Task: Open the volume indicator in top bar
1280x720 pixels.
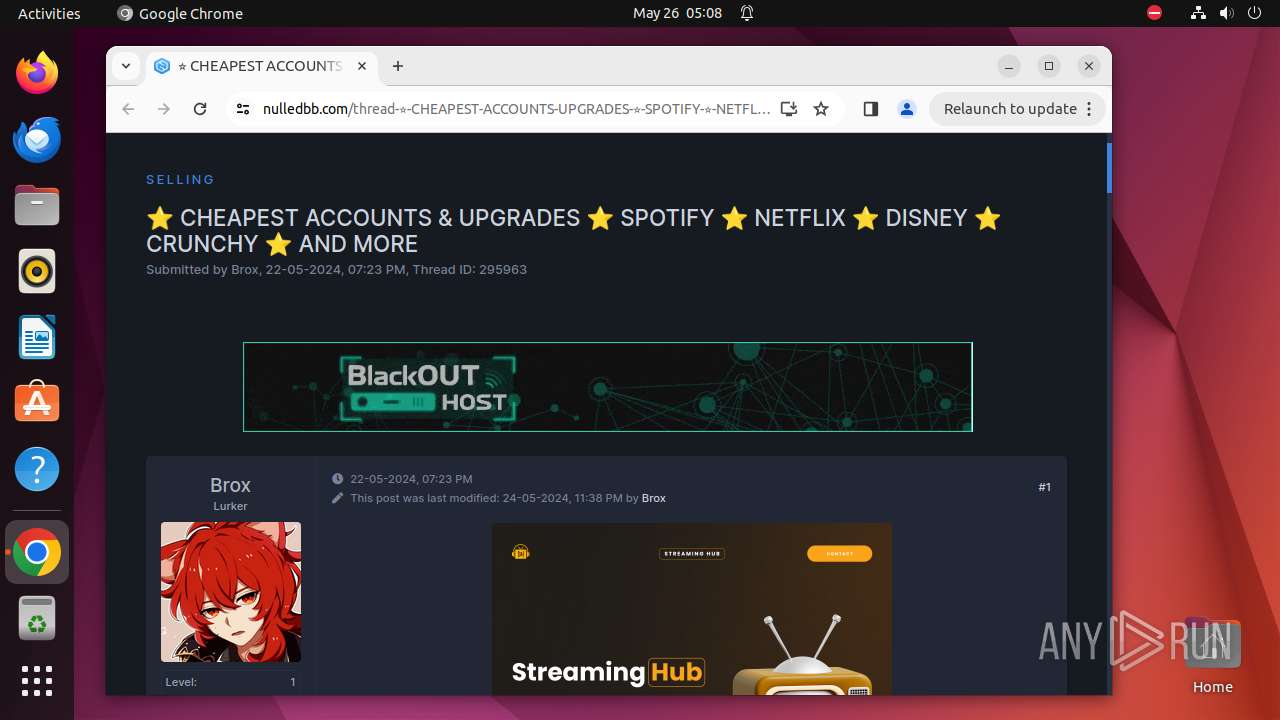Action: pos(1227,13)
